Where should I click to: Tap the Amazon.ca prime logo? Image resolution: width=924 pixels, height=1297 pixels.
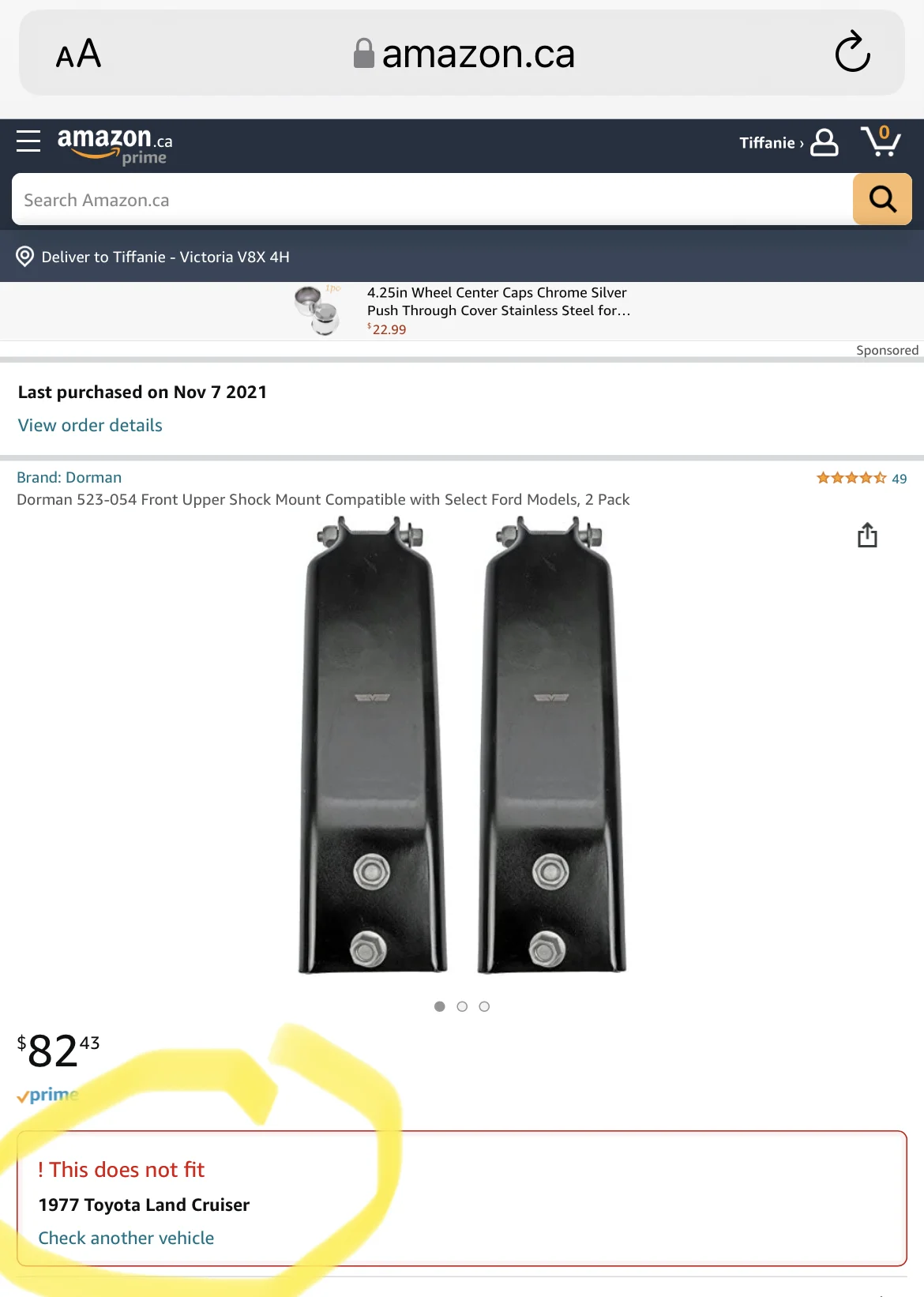[x=115, y=145]
